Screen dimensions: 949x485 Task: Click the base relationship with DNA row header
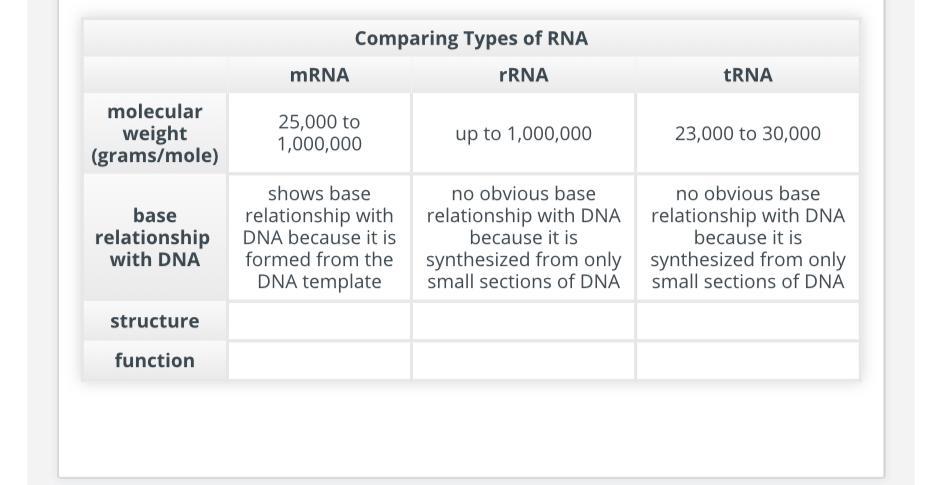155,238
